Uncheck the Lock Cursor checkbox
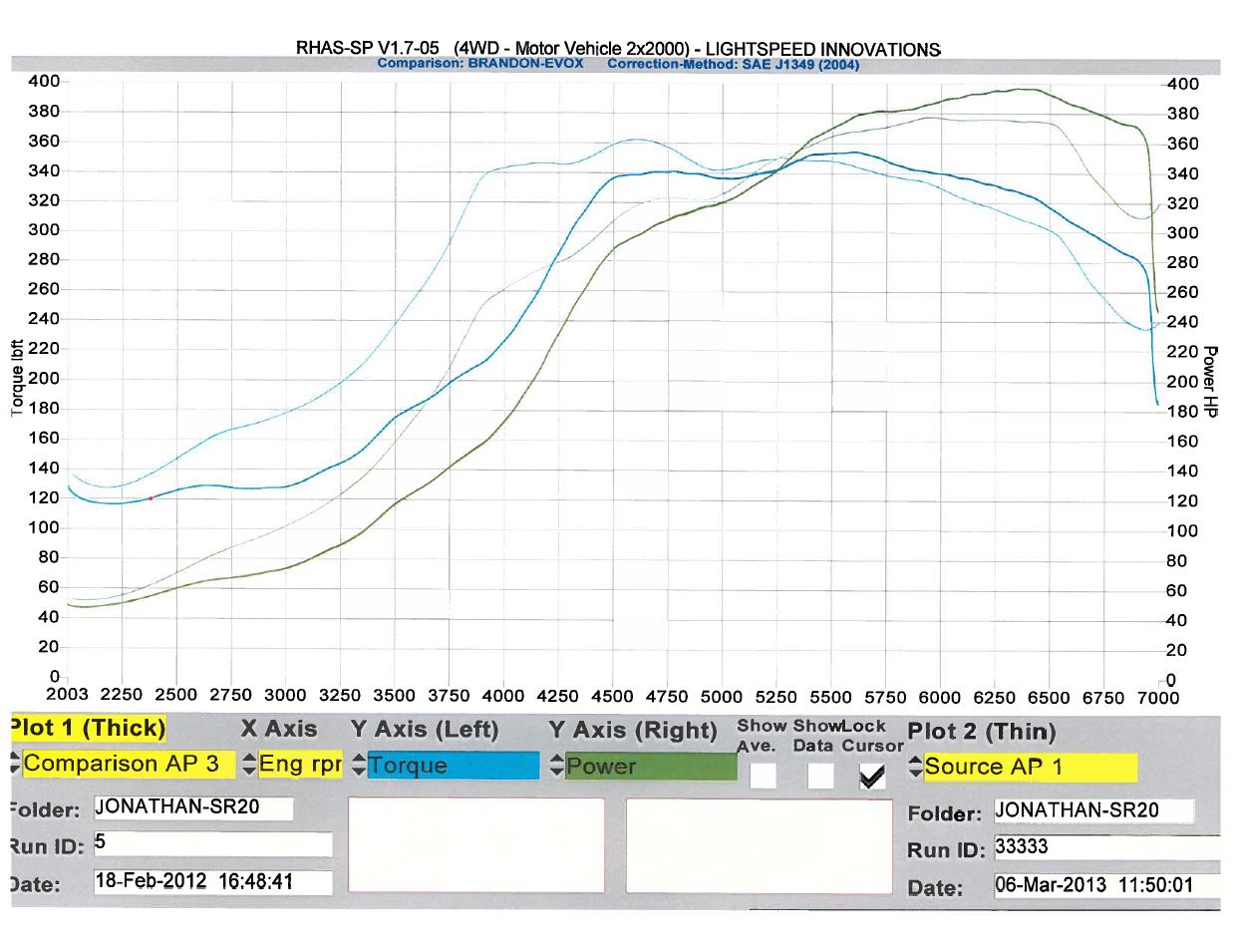The image size is (1234, 952). pyautogui.click(x=872, y=776)
